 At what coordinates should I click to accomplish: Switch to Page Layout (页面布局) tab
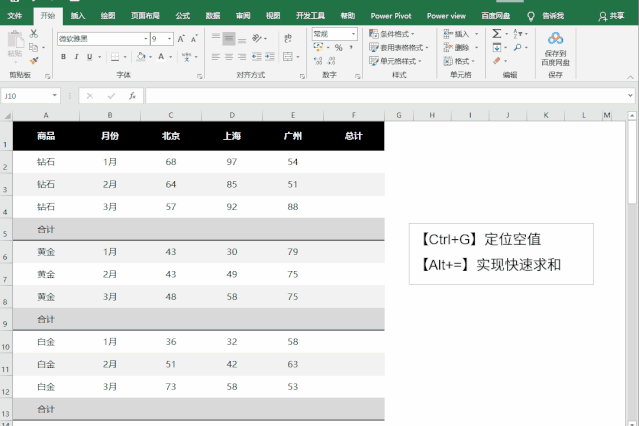point(145,16)
